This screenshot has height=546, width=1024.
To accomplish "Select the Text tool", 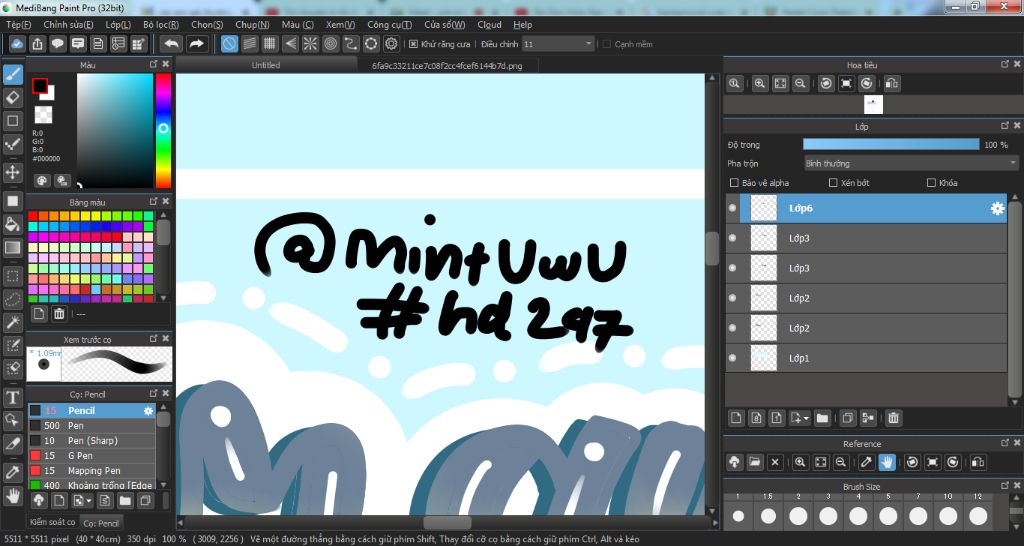I will tap(12, 397).
